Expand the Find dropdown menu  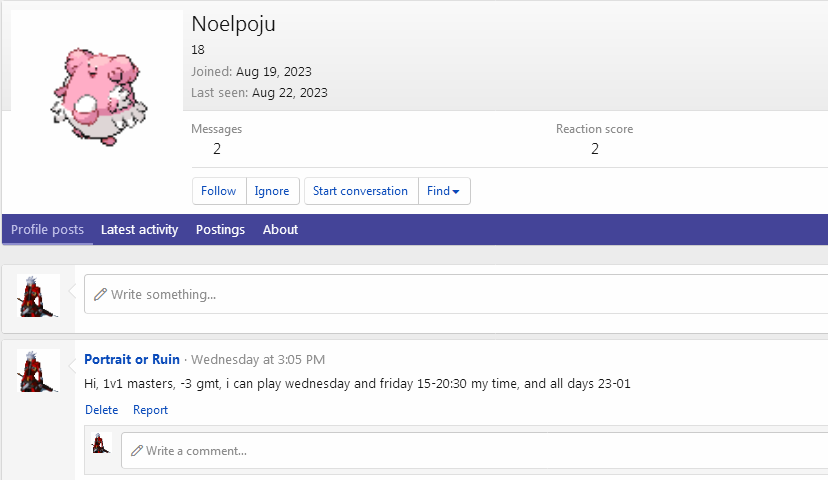tap(443, 191)
